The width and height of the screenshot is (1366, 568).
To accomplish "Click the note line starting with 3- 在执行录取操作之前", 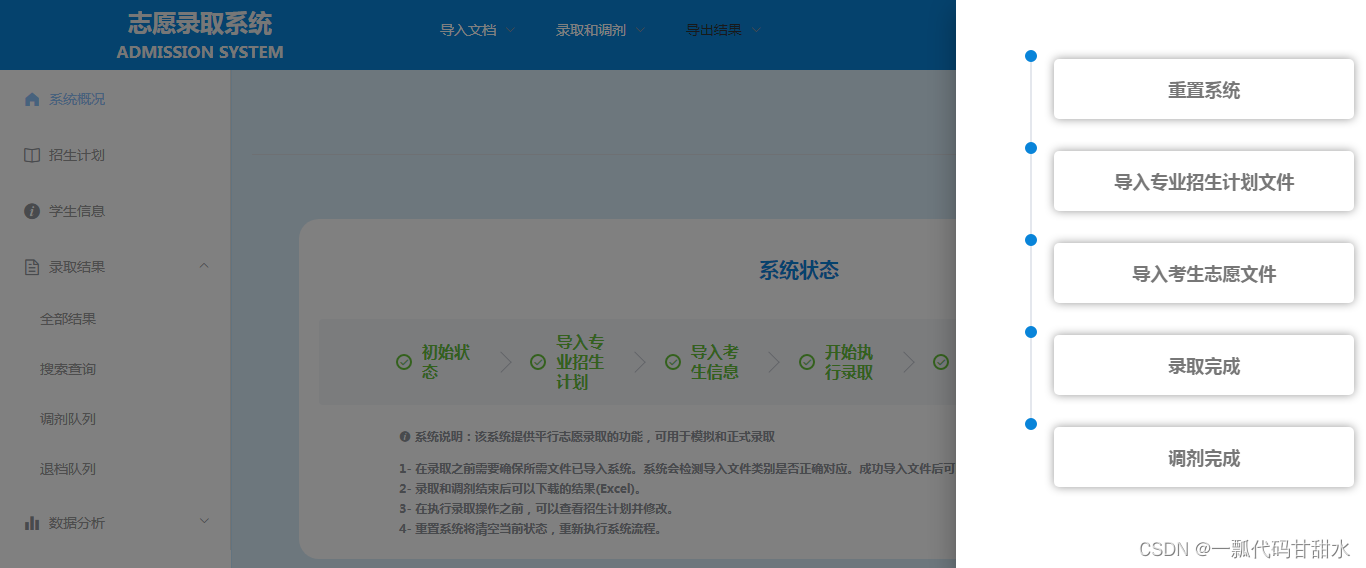I will click(537, 508).
